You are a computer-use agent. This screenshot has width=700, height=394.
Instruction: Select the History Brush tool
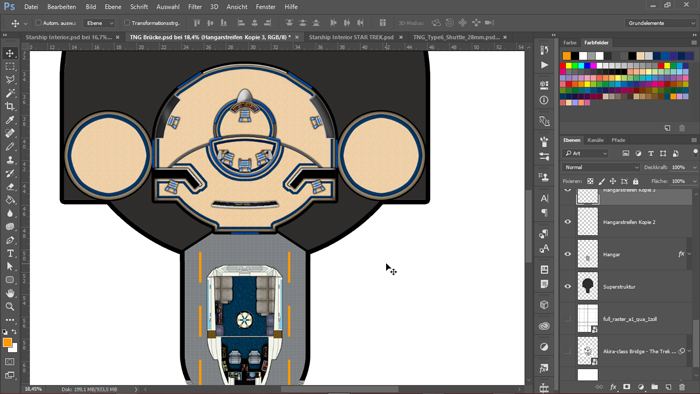click(10, 174)
